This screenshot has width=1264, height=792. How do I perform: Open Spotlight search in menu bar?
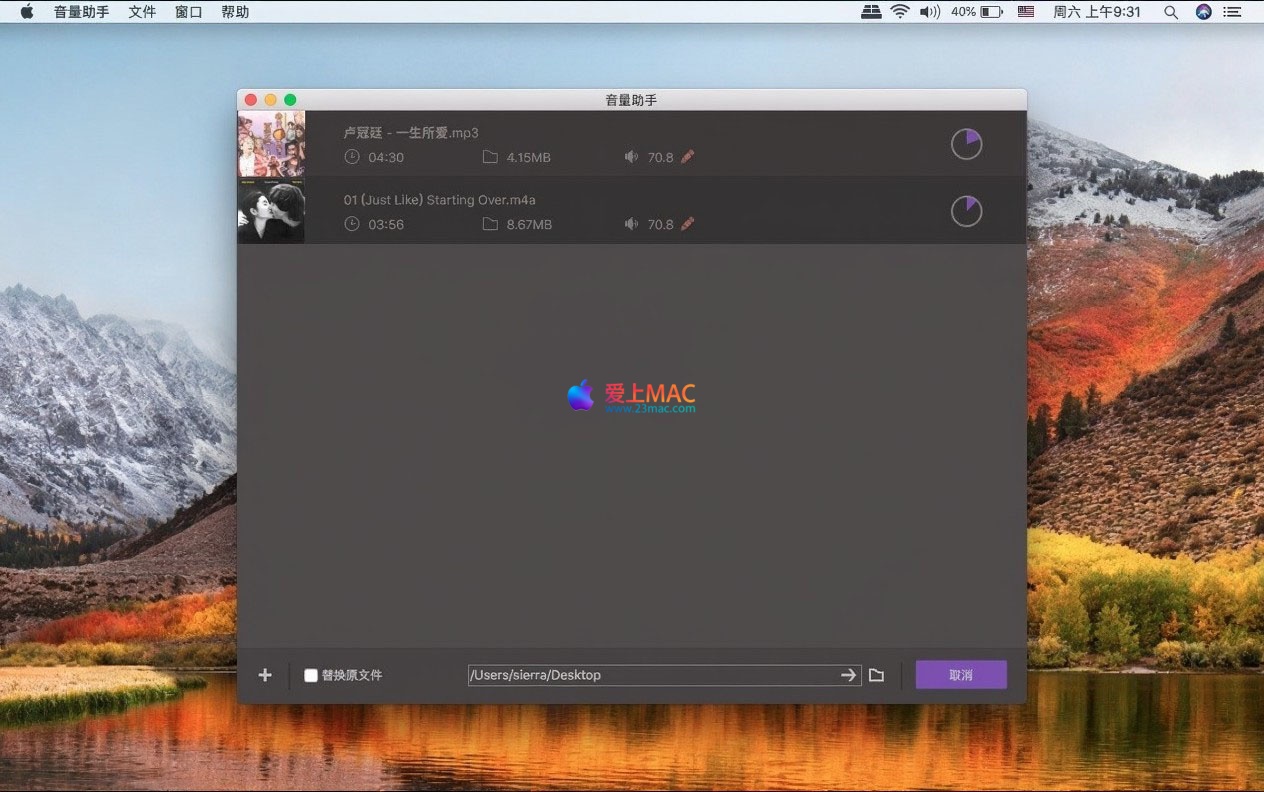tap(1171, 12)
